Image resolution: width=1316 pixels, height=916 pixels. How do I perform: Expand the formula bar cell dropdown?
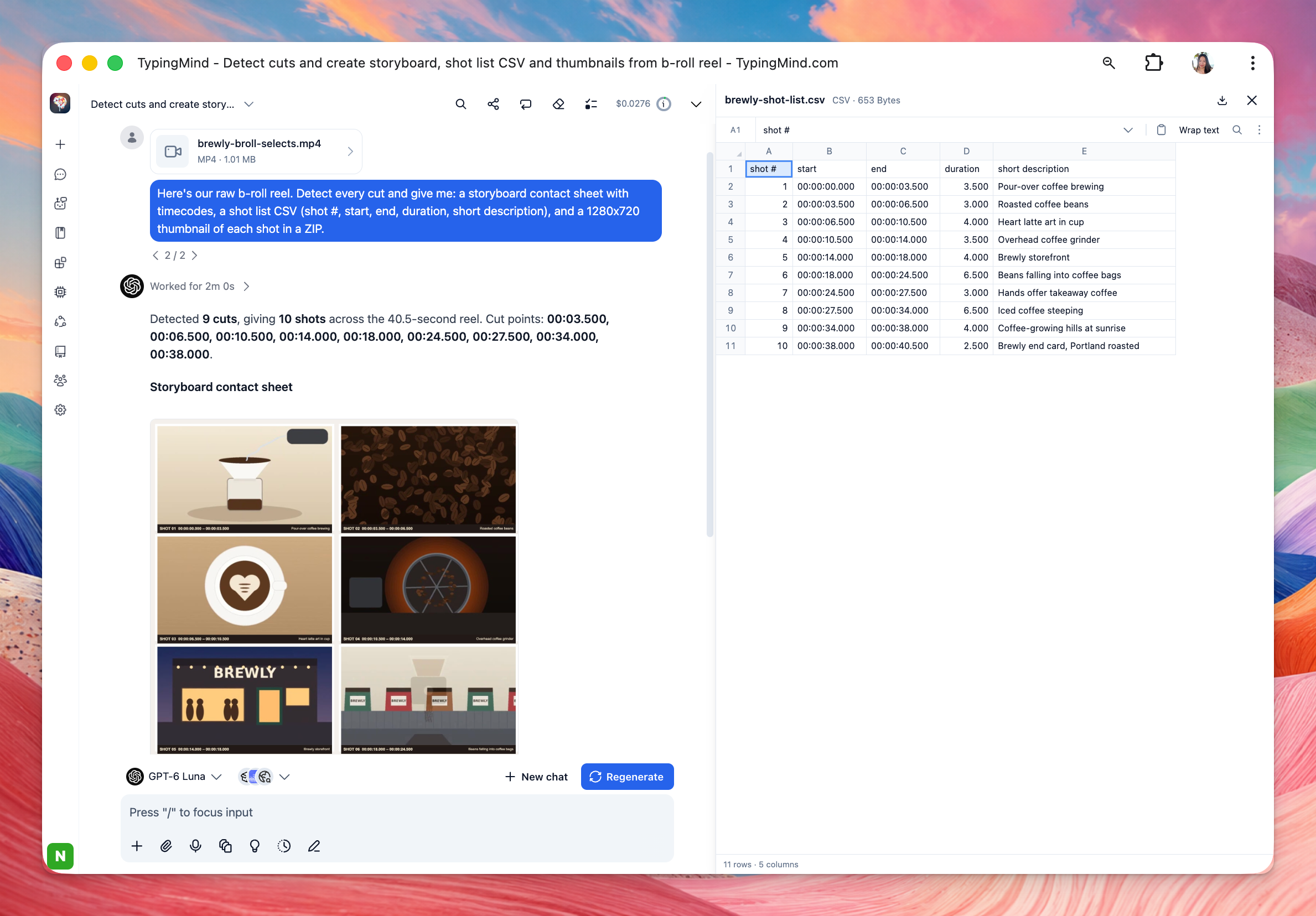tap(1128, 130)
